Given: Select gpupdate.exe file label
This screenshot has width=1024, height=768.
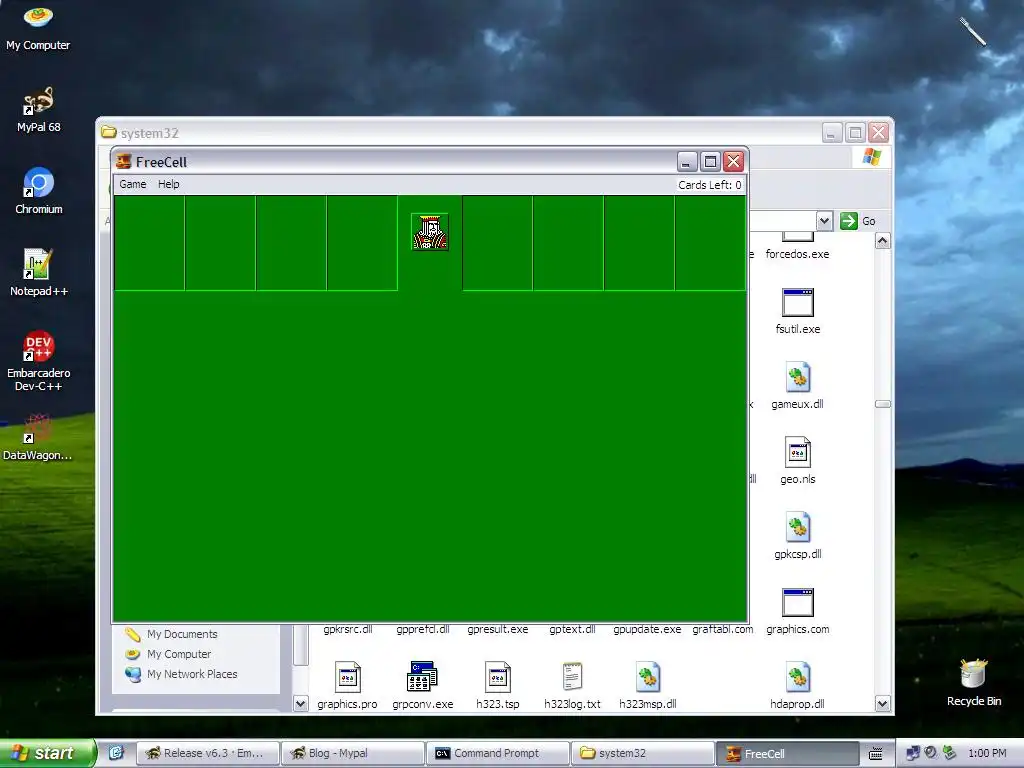Looking at the screenshot, I should (647, 630).
